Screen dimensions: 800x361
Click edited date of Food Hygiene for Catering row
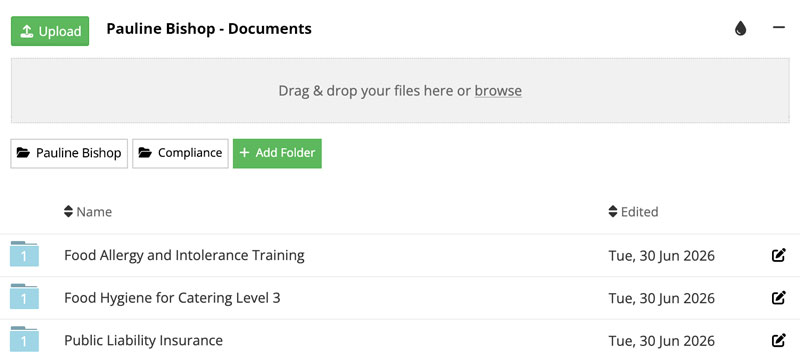pos(661,298)
